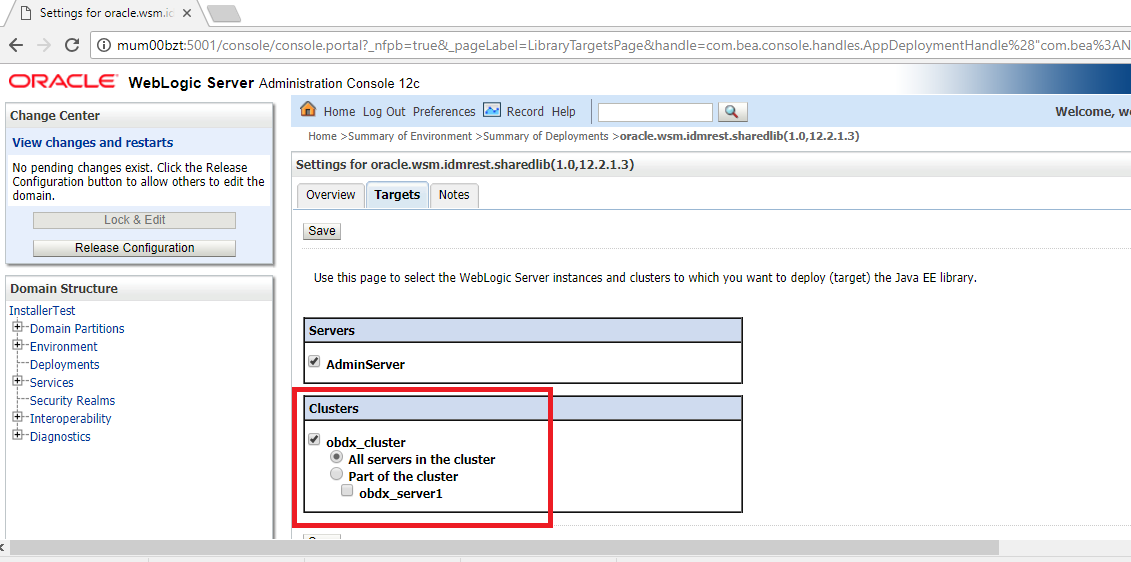The height and width of the screenshot is (562, 1131).
Task: Click Log Out in the toolbar
Action: (x=384, y=112)
